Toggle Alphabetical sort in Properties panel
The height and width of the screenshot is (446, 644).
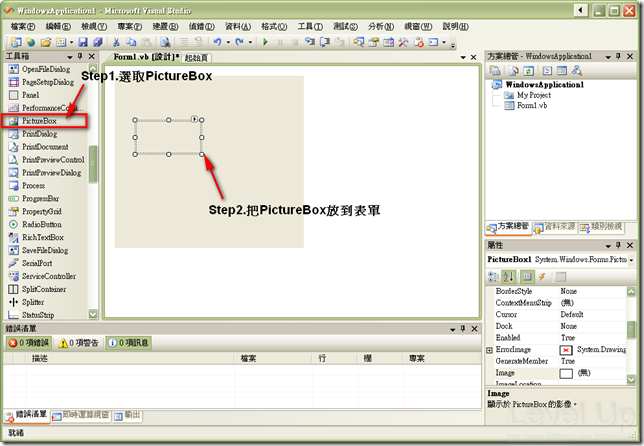508,277
